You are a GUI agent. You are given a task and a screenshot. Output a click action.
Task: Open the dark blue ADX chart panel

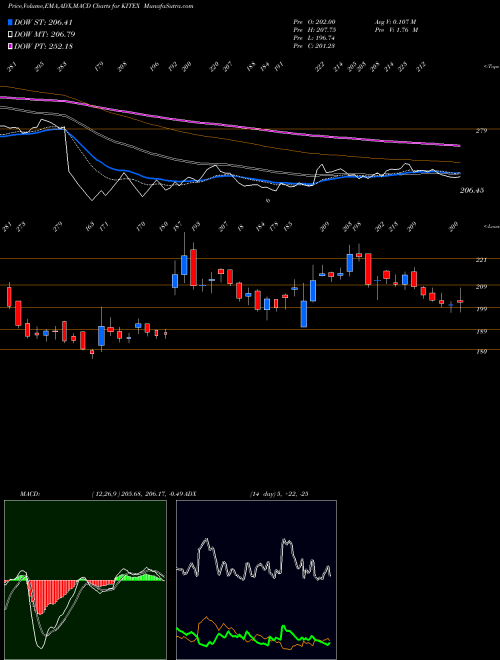[256, 580]
